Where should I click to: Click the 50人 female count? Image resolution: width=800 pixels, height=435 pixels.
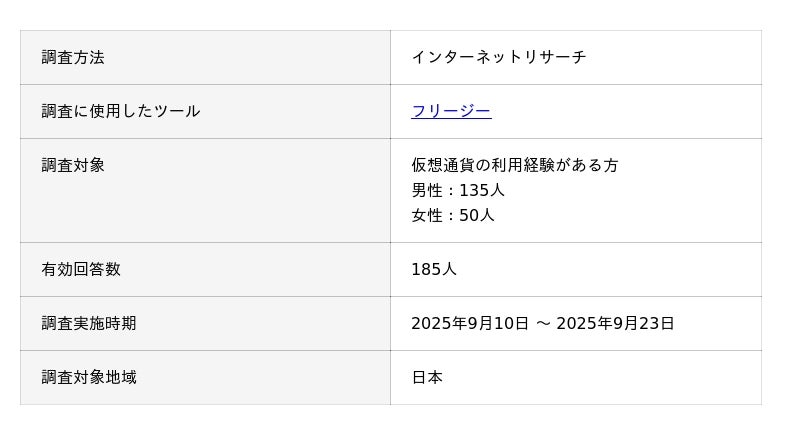click(477, 215)
